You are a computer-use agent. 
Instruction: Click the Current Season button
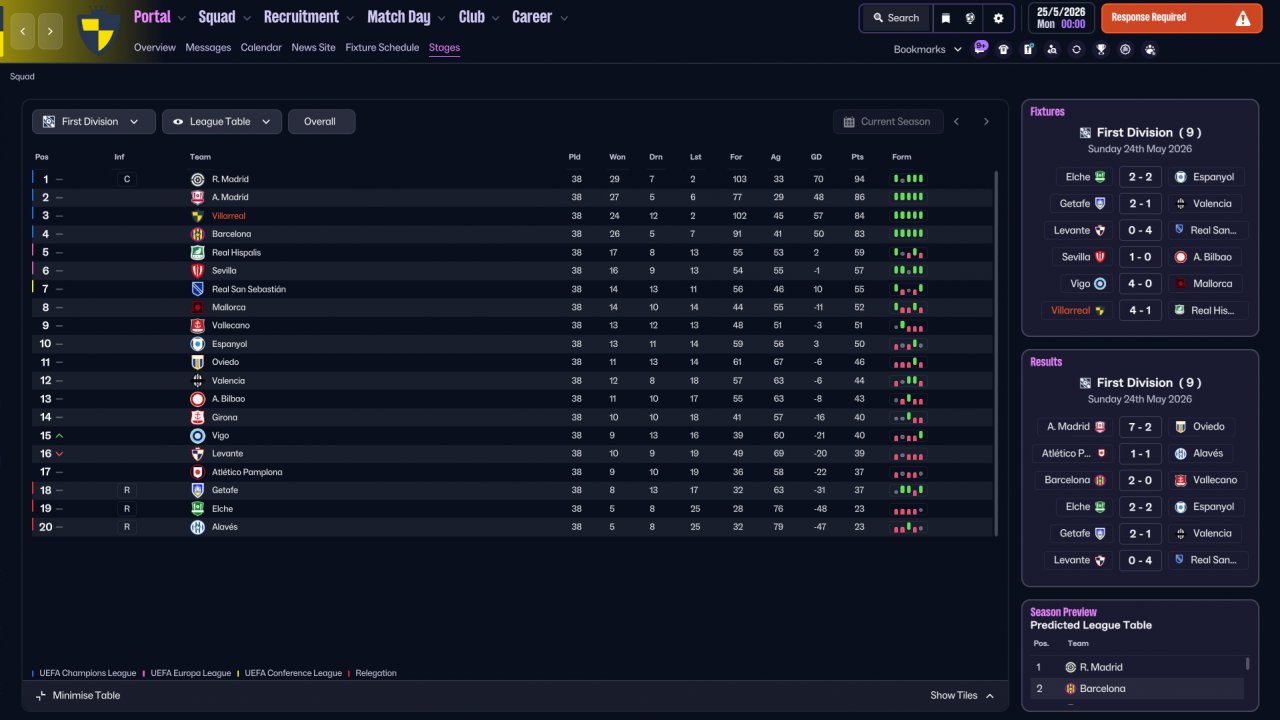tap(888, 122)
